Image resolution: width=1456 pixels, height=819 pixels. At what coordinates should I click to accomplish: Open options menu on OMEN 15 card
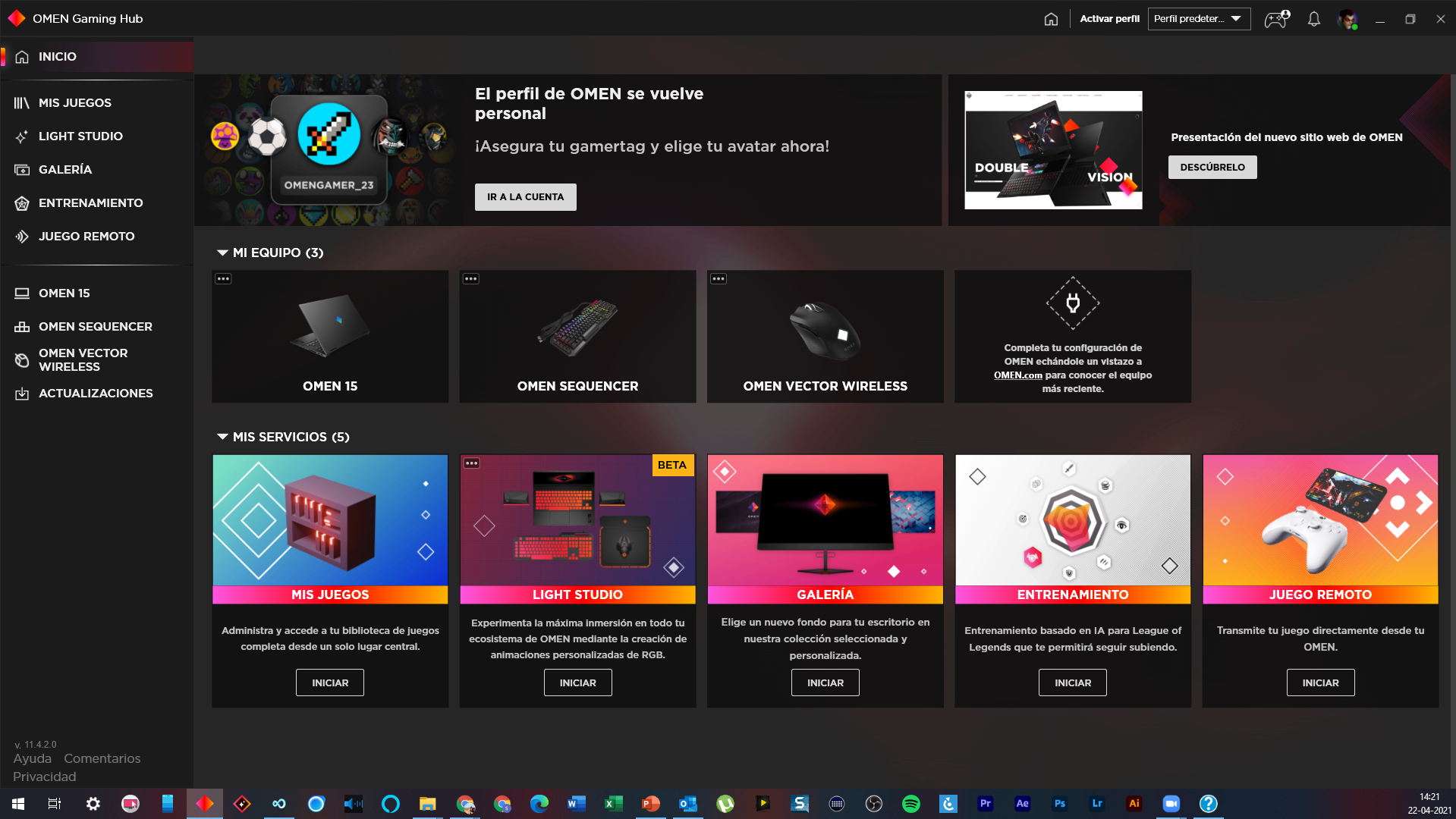[223, 279]
